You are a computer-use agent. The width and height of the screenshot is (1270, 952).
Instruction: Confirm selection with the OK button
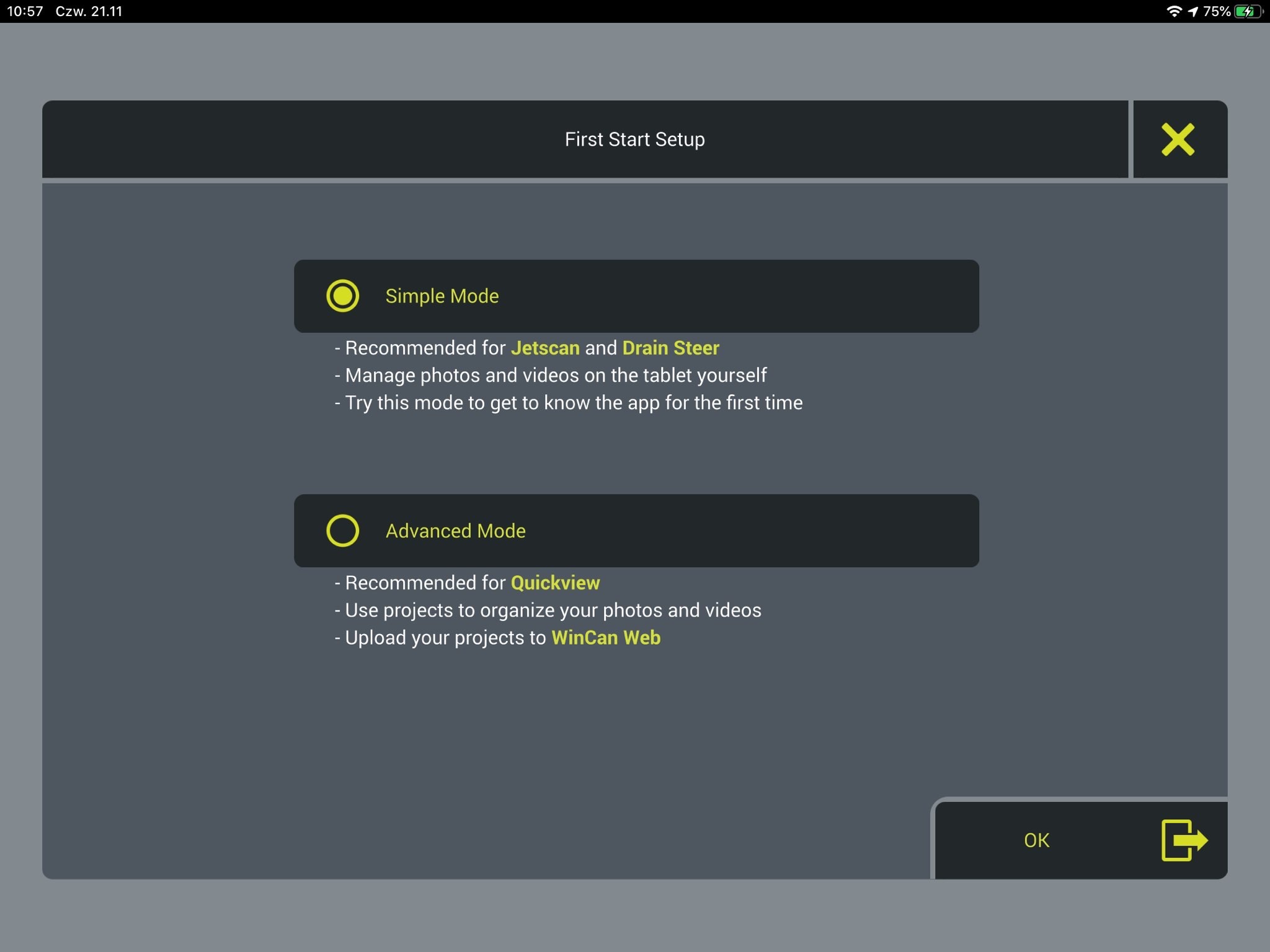[x=1081, y=840]
